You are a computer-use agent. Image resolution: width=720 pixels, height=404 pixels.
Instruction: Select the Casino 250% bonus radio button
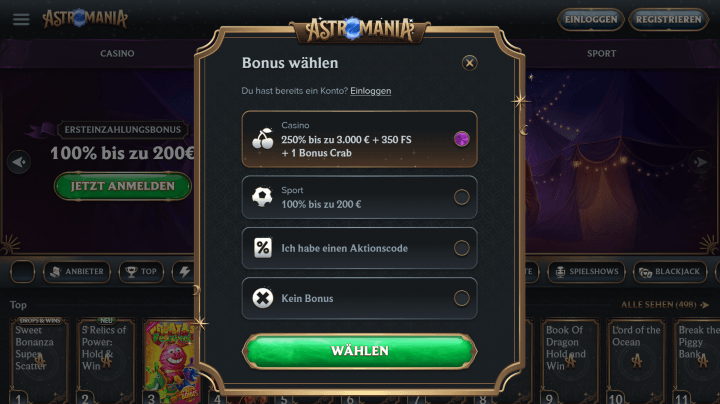point(461,139)
